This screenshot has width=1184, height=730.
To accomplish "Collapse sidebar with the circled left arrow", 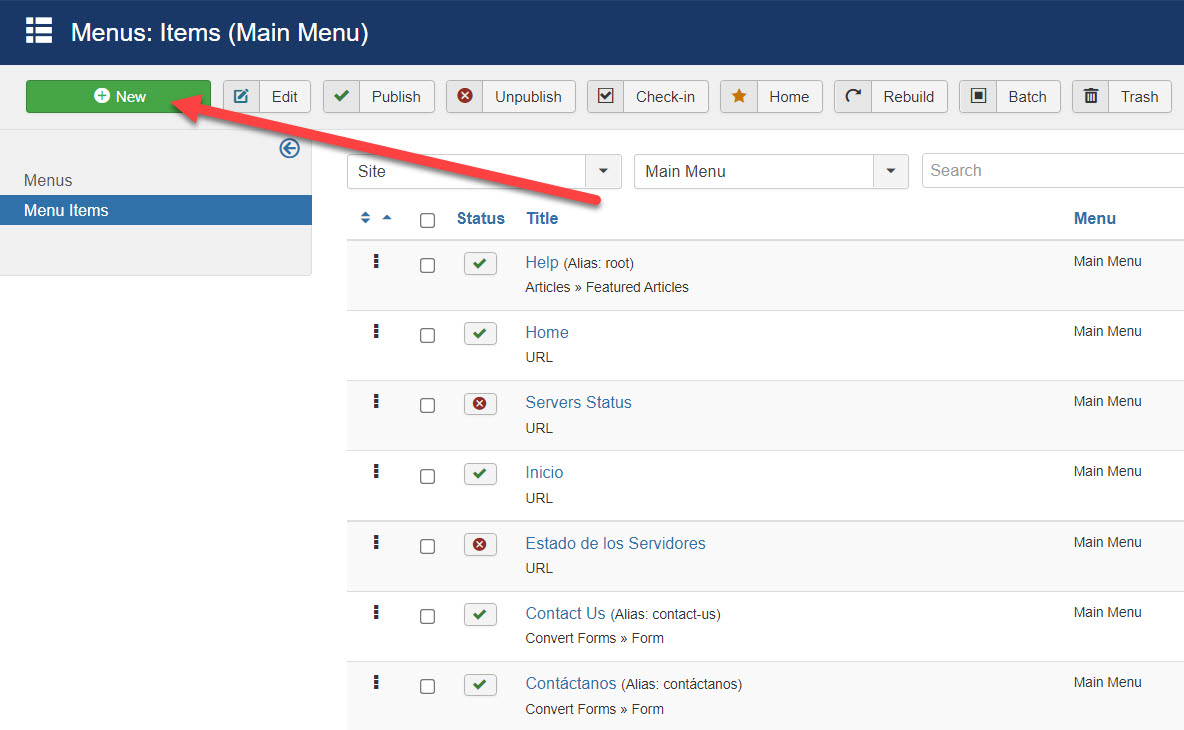I will [x=289, y=148].
